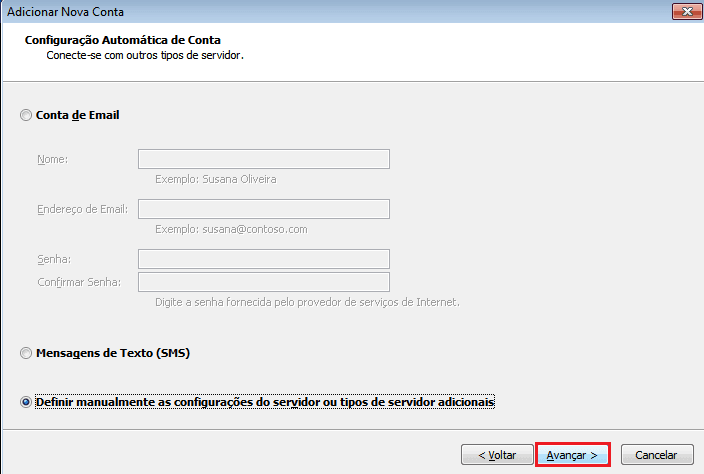This screenshot has width=704, height=474.
Task: Click the Conecte-se com outros tipos de servidor subtitle
Action: click(x=145, y=55)
